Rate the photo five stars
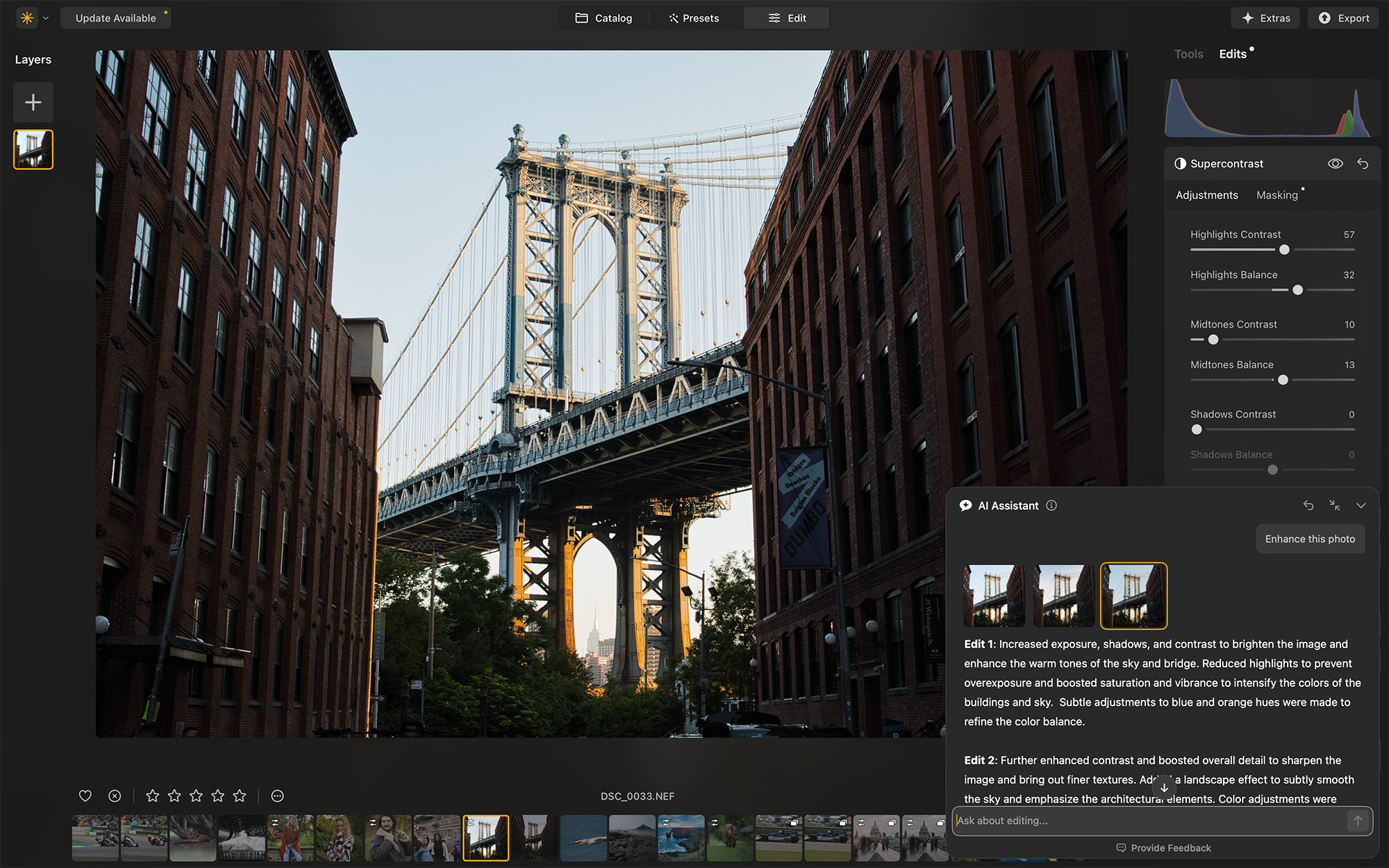Image resolution: width=1389 pixels, height=868 pixels. pos(240,796)
